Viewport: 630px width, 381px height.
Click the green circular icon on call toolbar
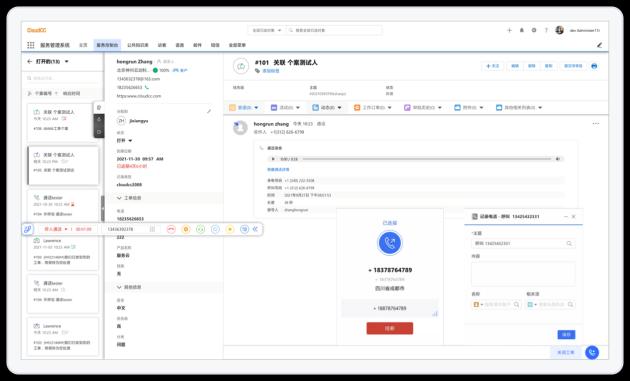click(200, 229)
